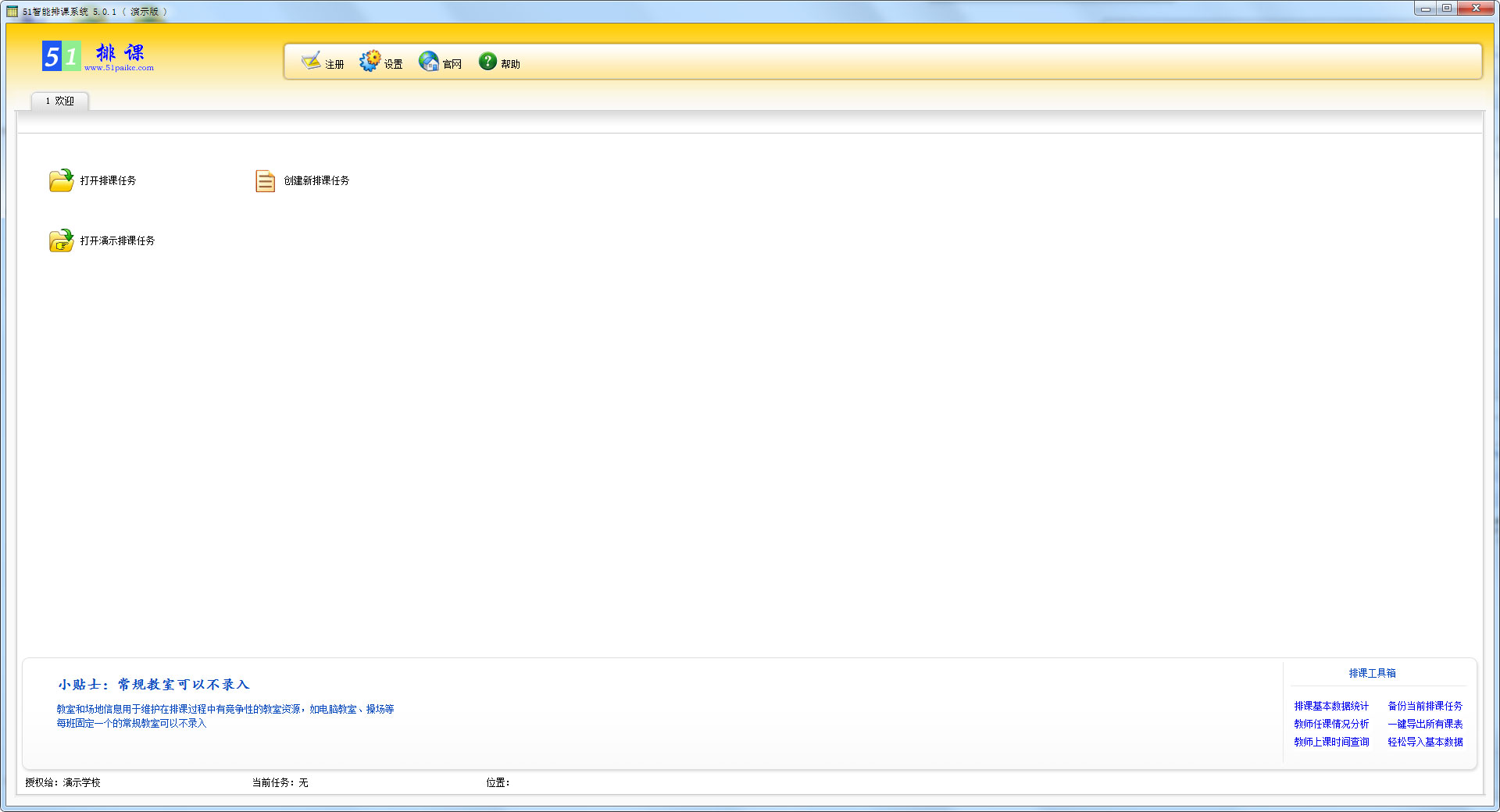This screenshot has height=812, width=1500.
Task: Click 轻松导入基本数据 link
Action: point(1425,742)
